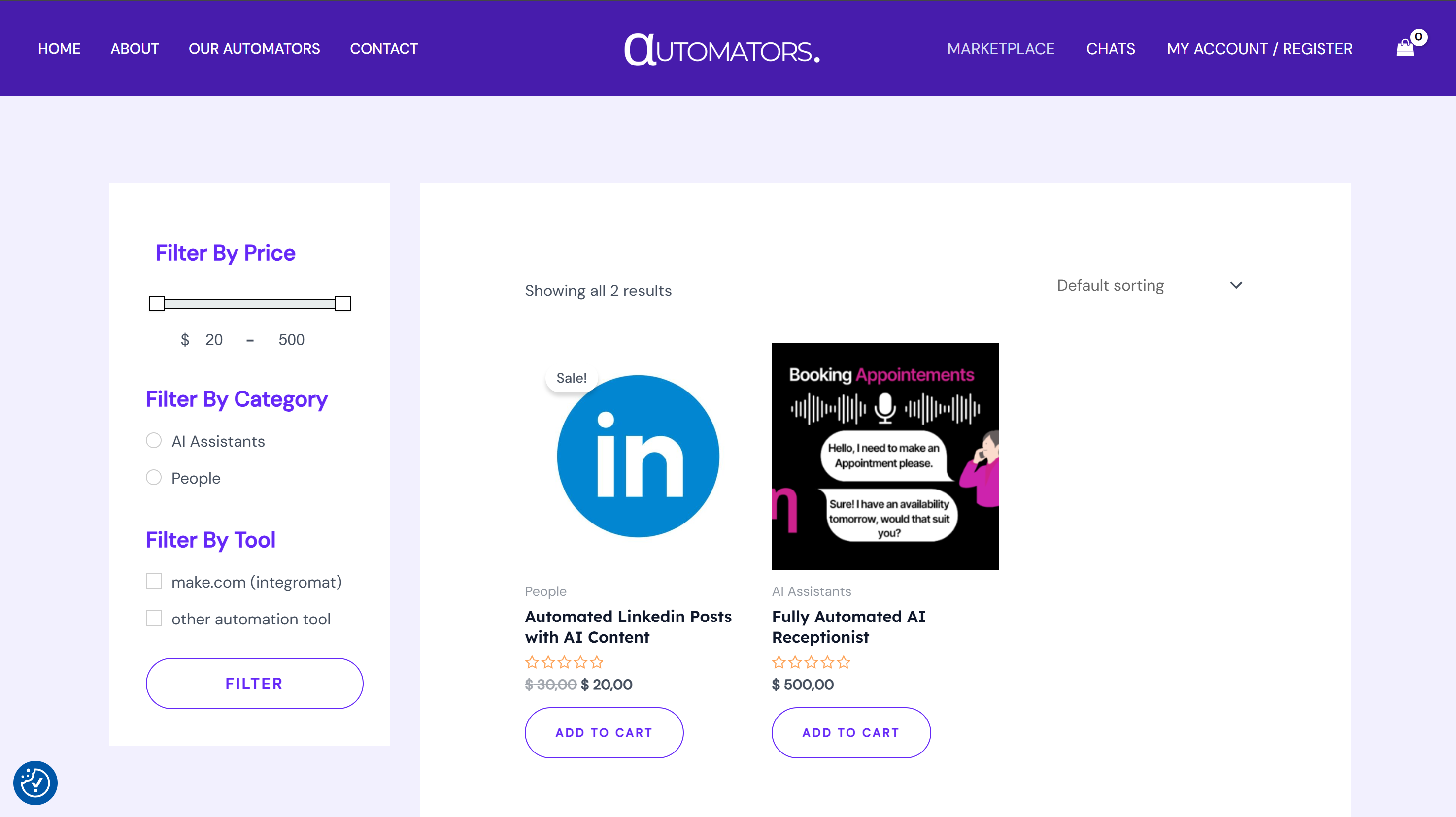Click the LinkedIn product image
This screenshot has width=1456, height=817.
click(x=638, y=456)
